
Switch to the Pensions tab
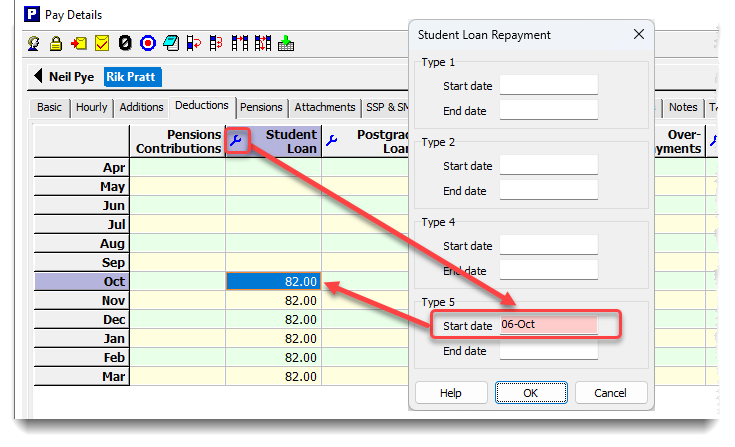pyautogui.click(x=261, y=107)
